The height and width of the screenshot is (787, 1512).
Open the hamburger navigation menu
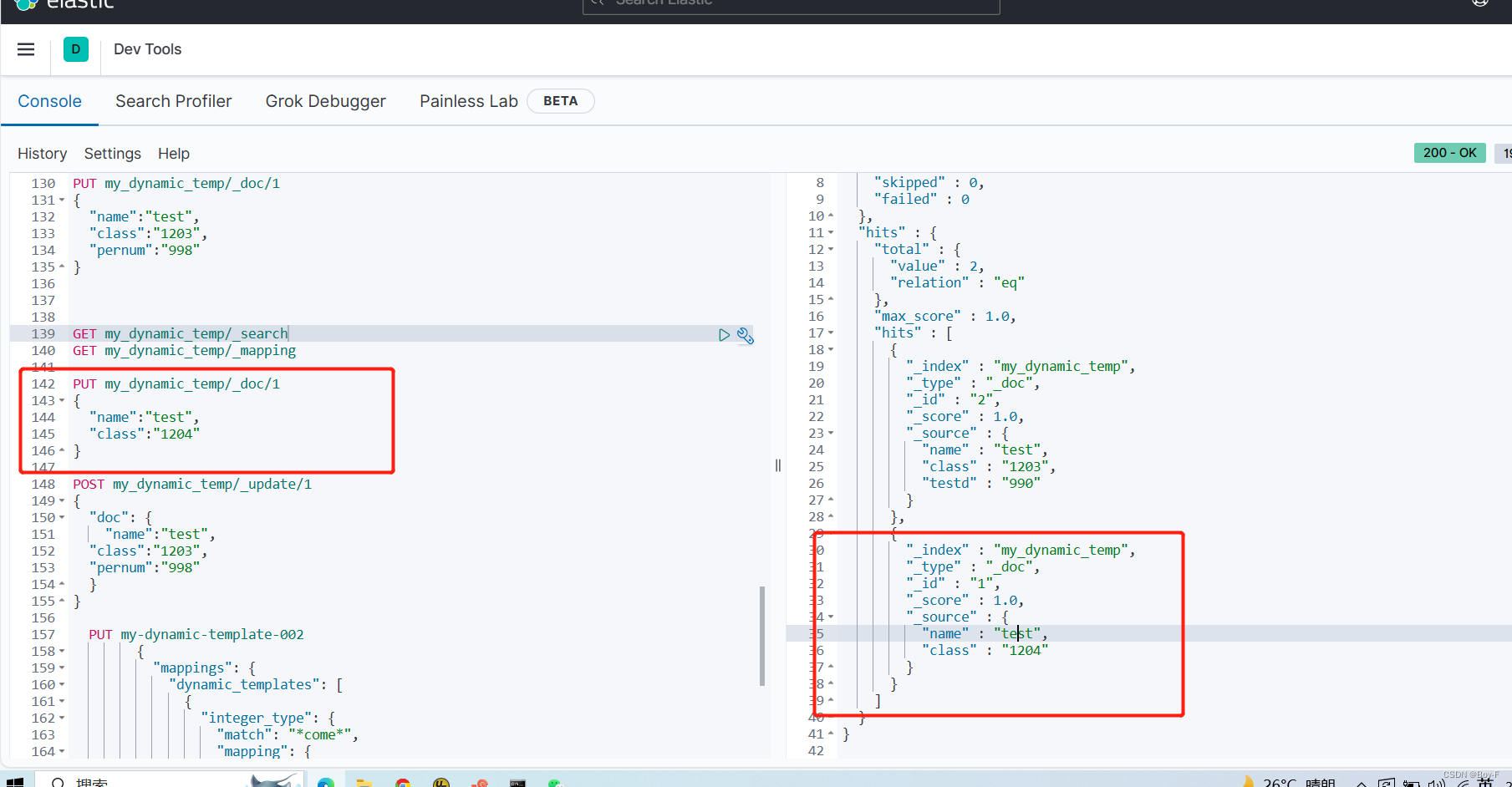click(x=26, y=49)
